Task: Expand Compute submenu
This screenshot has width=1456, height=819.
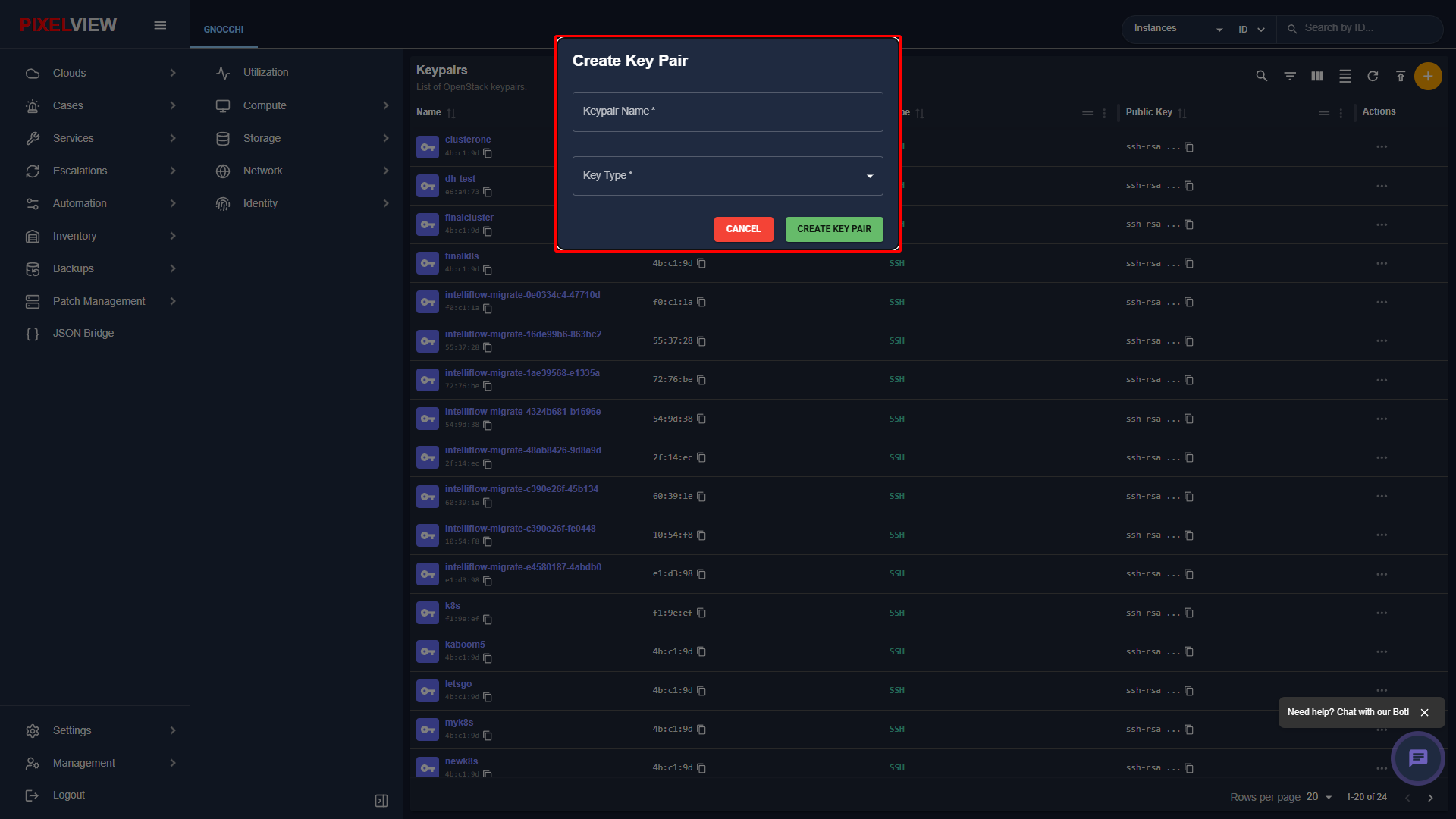Action: pyautogui.click(x=301, y=105)
